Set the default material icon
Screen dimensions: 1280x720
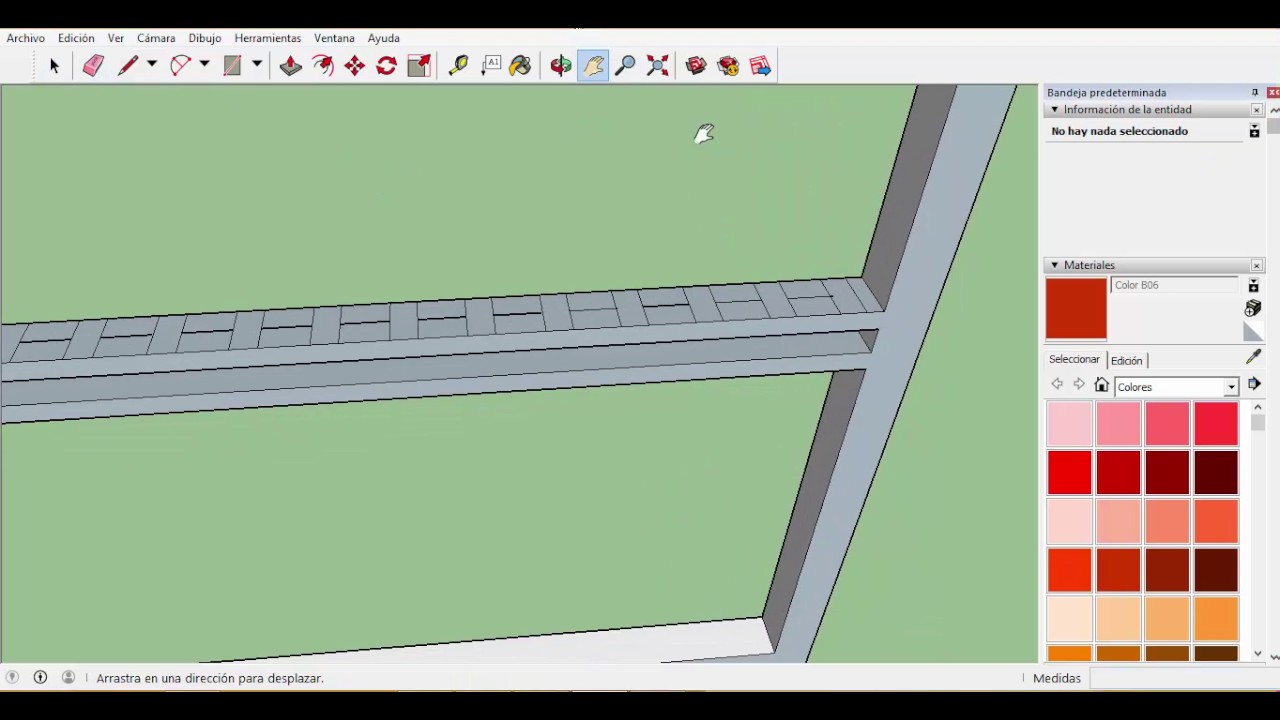tap(1253, 331)
